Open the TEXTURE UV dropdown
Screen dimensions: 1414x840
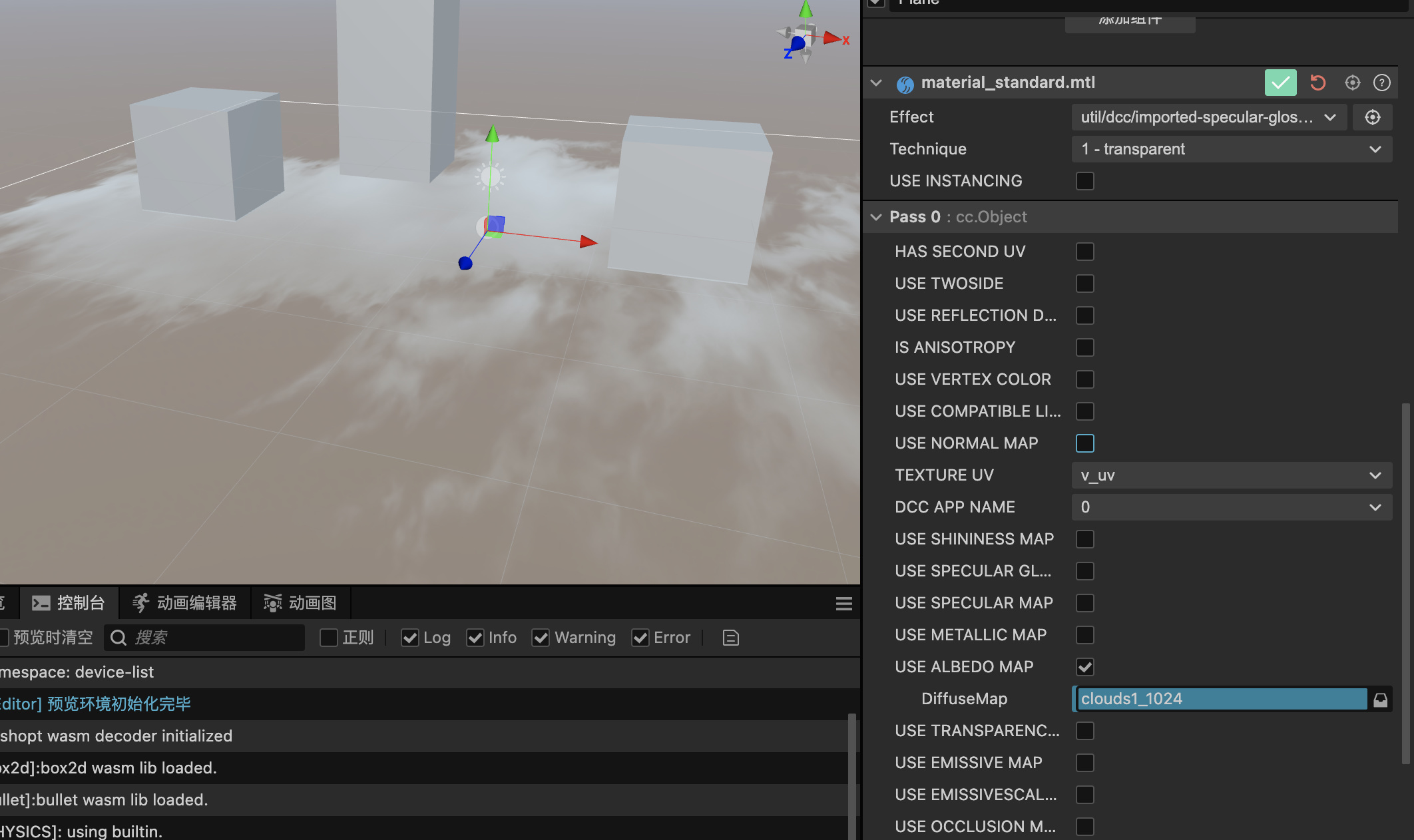(1231, 475)
